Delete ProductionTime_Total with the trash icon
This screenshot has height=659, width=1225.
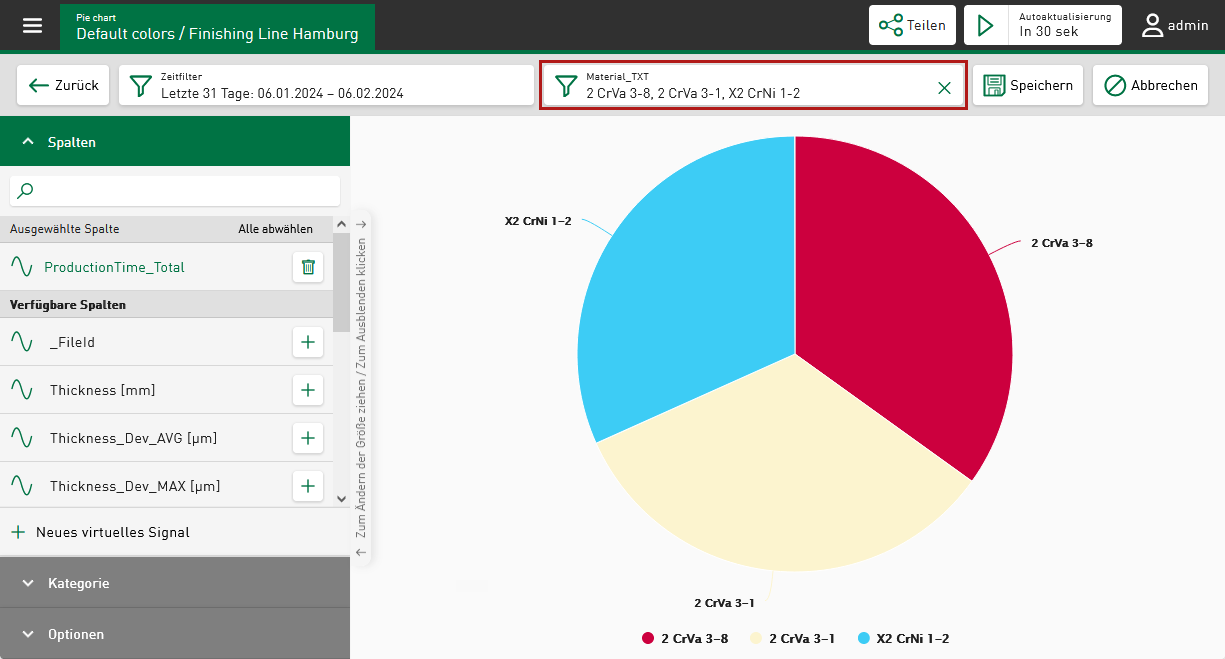point(308,267)
